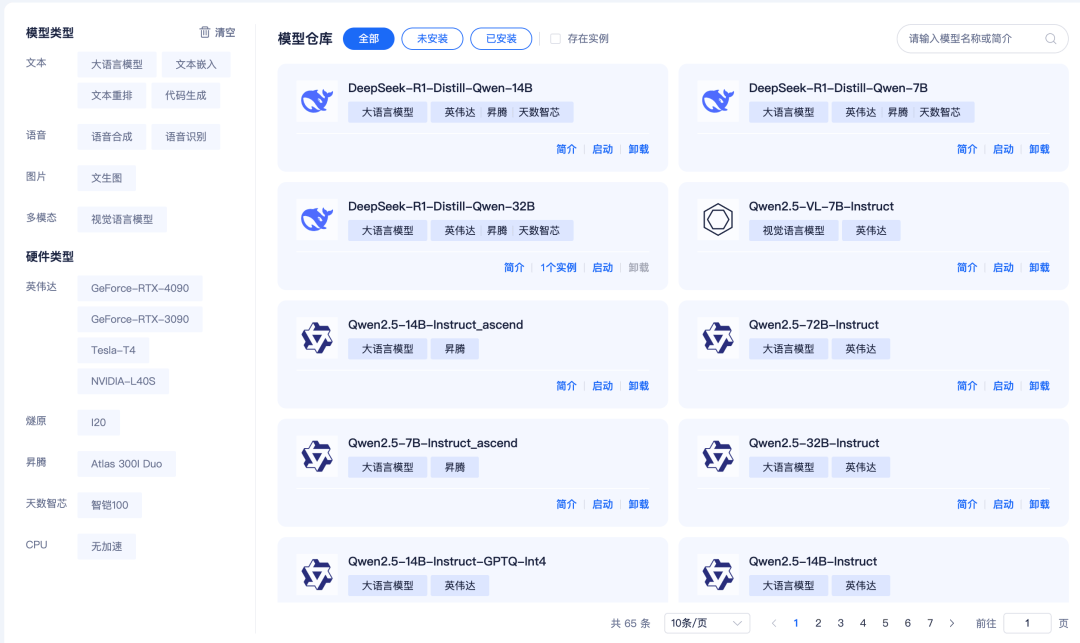Toggle the Tesla-T4 hardware filter
The height and width of the screenshot is (643, 1080).
[x=113, y=350]
